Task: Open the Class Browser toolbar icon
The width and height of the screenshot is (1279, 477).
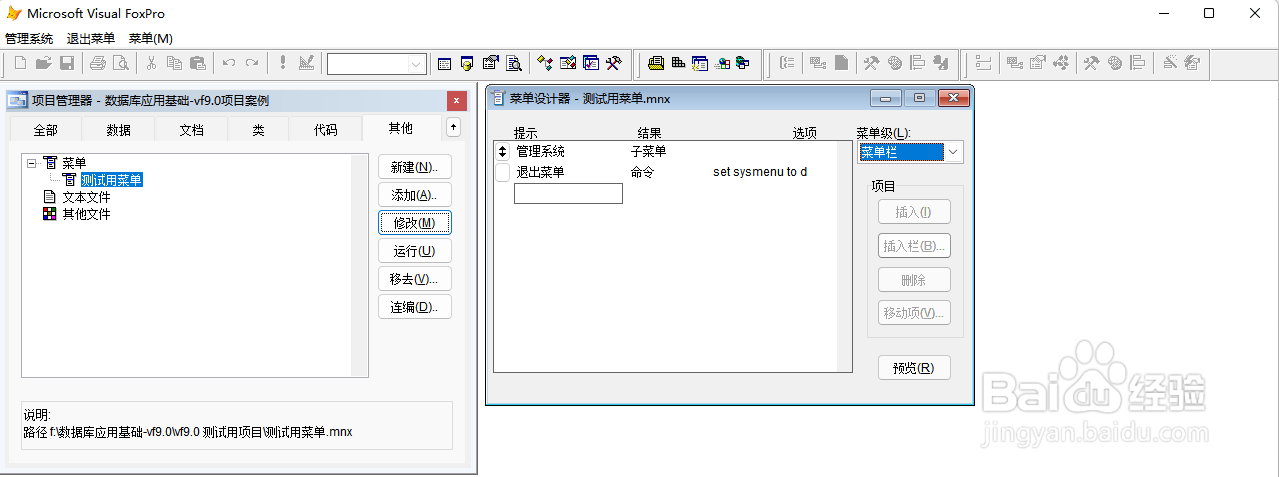Action: pyautogui.click(x=545, y=63)
